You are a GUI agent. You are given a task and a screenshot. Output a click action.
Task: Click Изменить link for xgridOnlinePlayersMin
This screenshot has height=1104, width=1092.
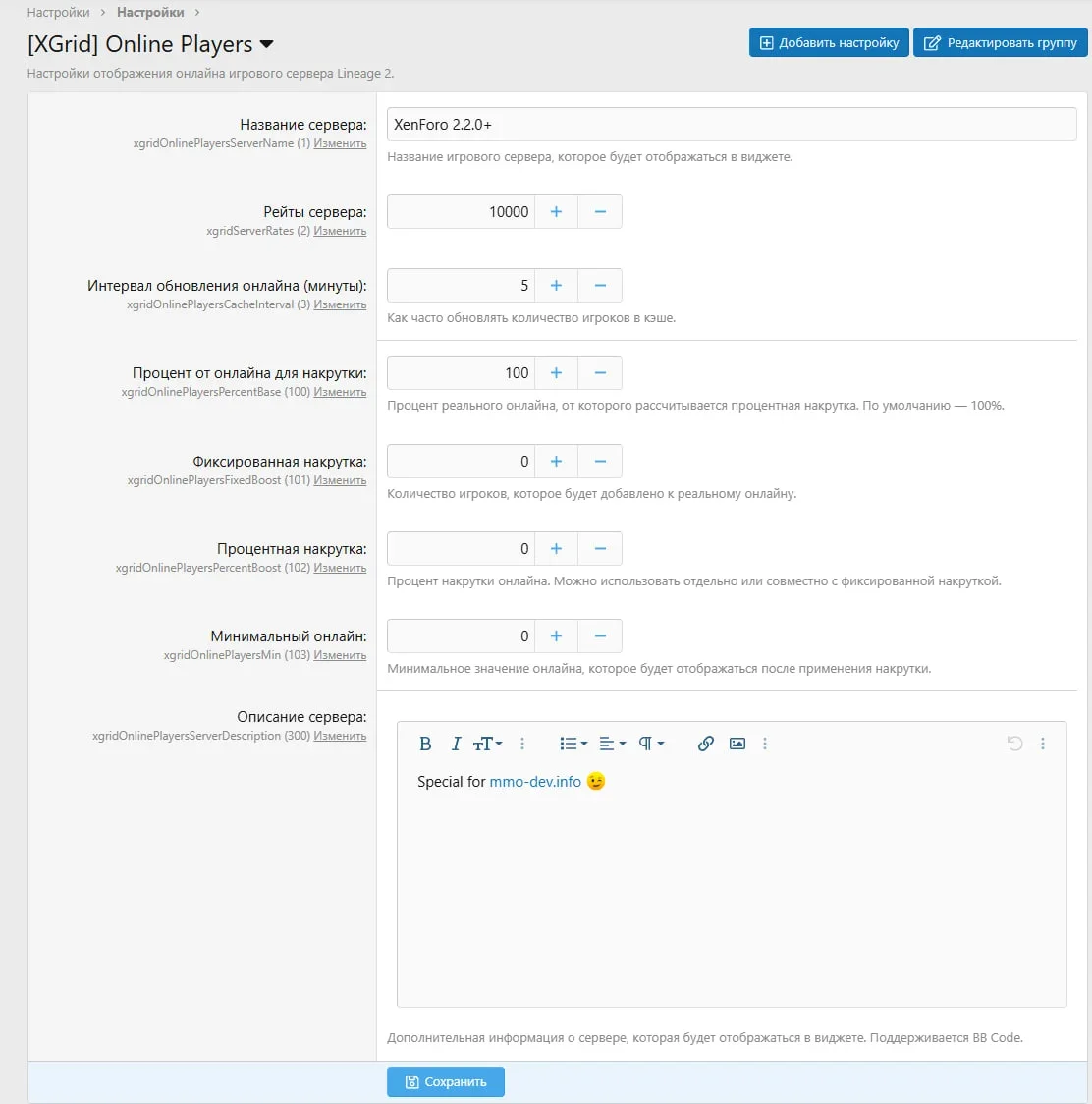[340, 655]
